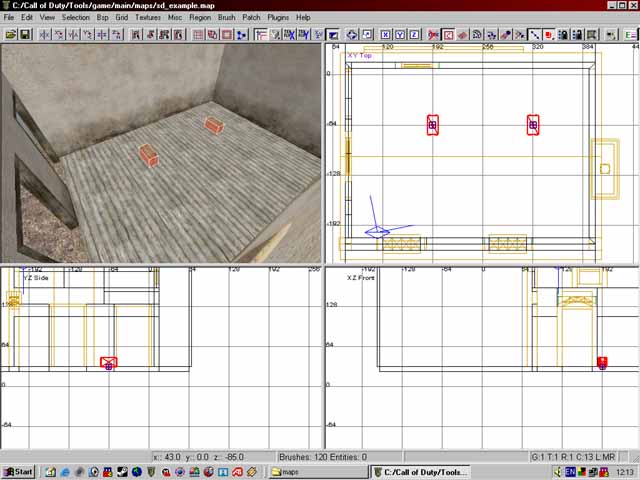Click the Open map file icon

(11, 34)
